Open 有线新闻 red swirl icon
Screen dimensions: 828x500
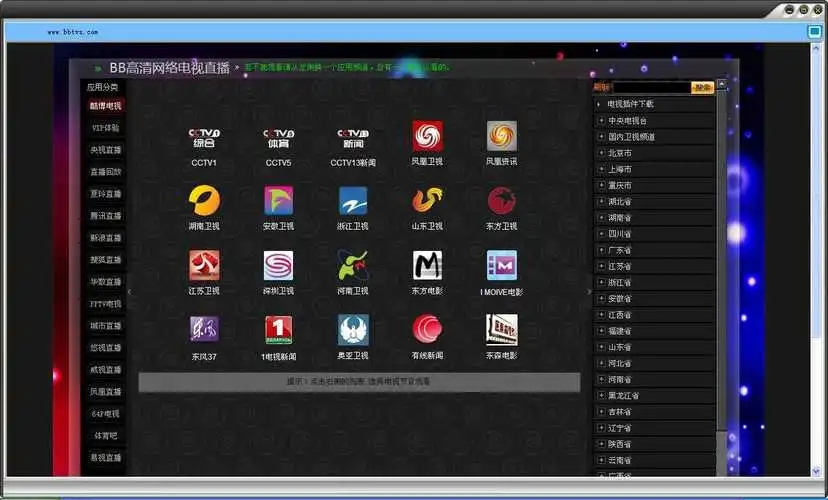click(427, 329)
